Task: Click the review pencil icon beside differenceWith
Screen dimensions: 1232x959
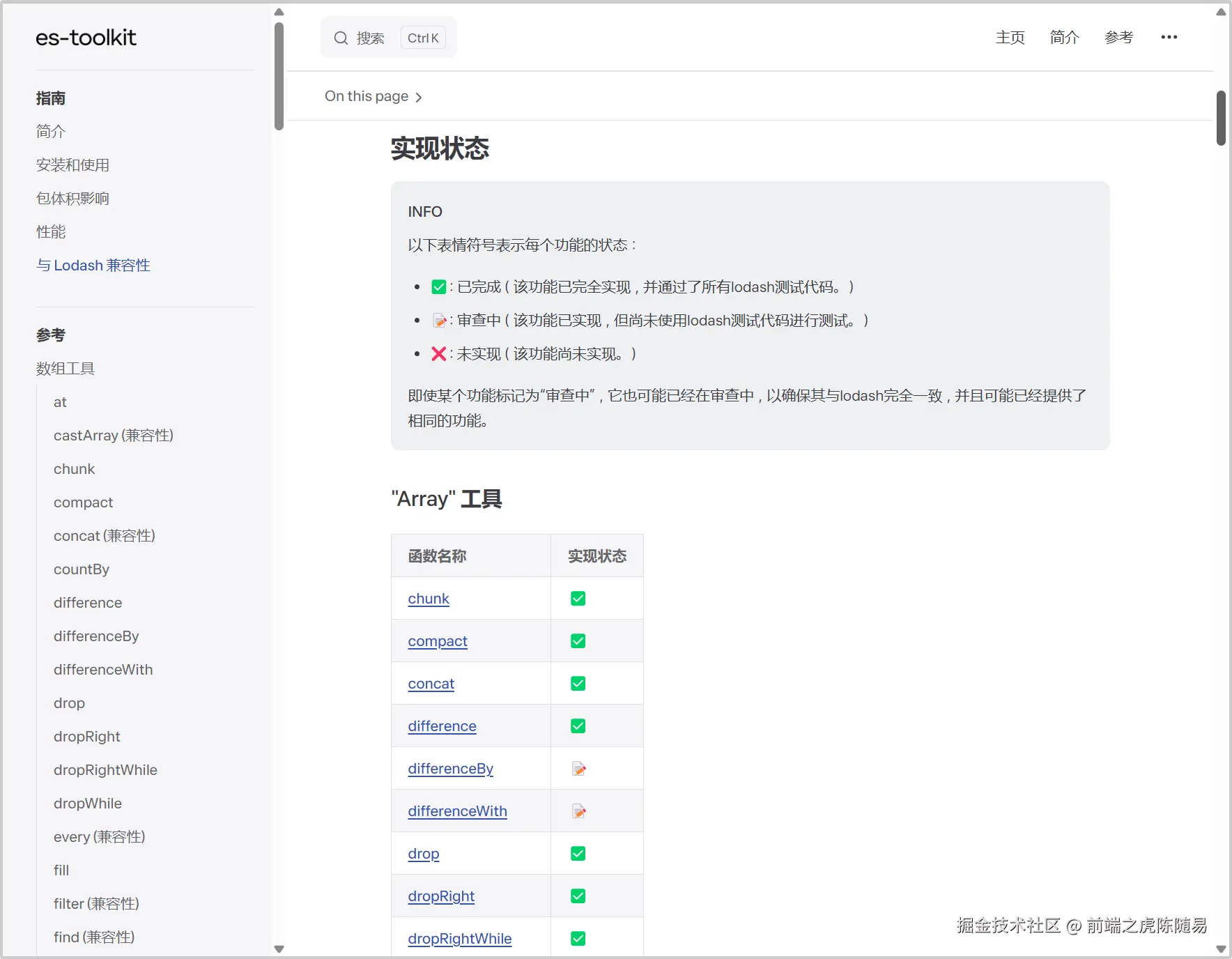Action: [x=579, y=811]
